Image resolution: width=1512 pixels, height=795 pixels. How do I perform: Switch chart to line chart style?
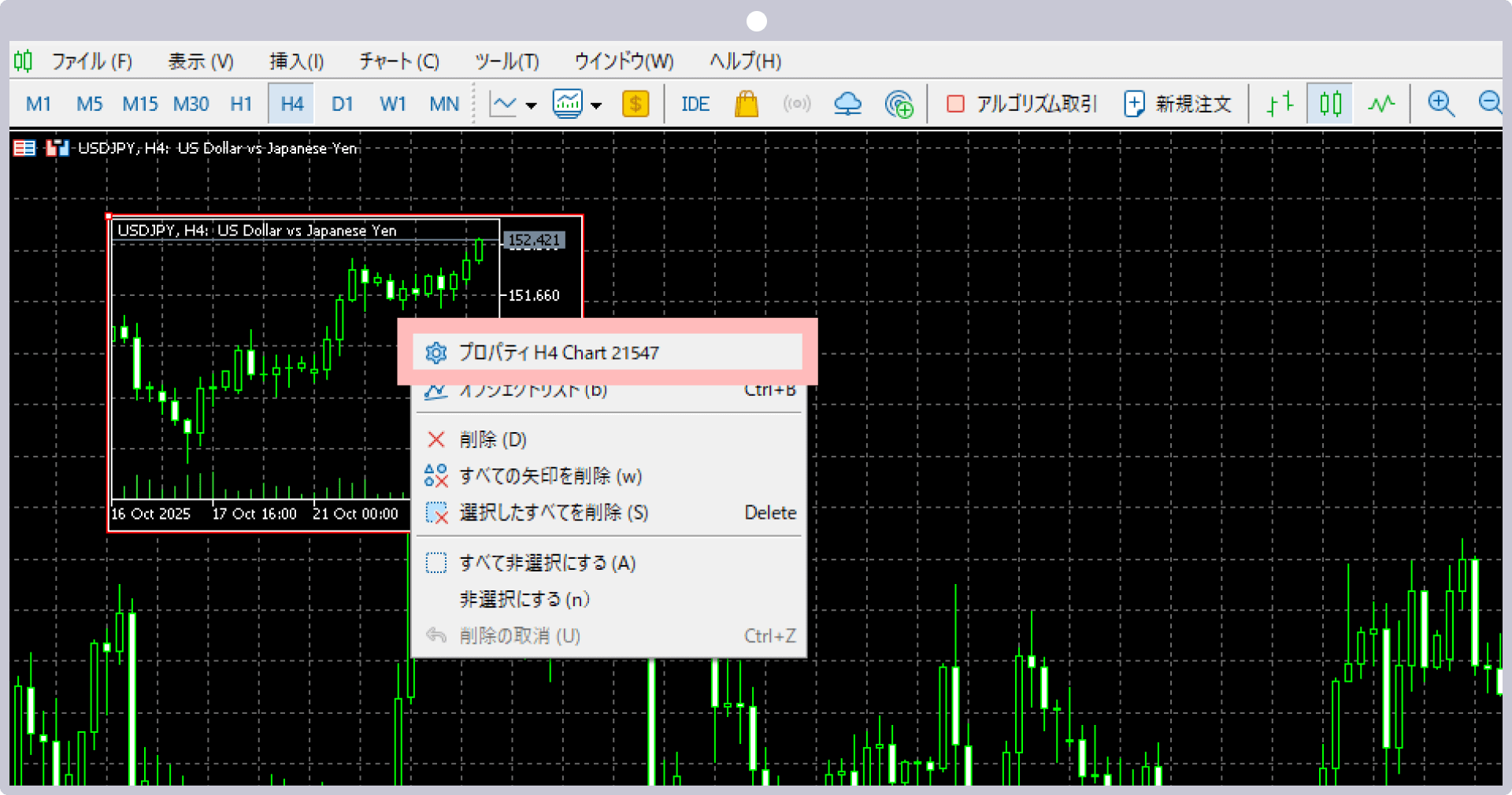click(1381, 104)
